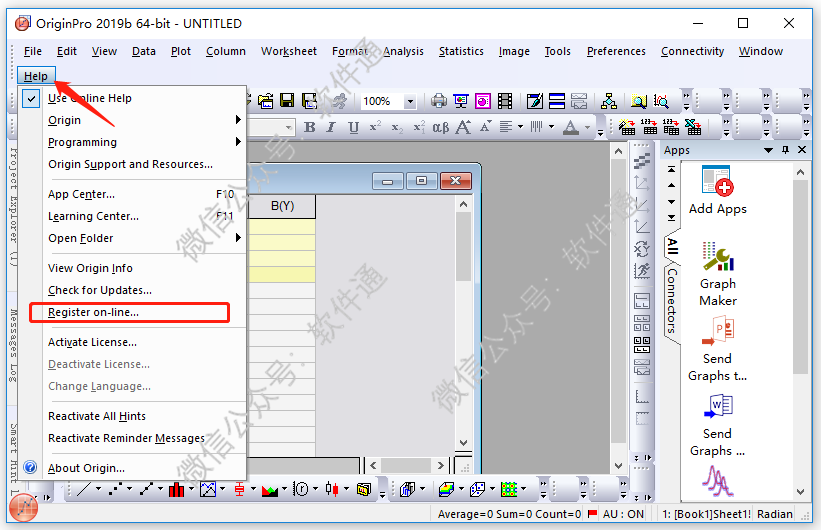
Task: Expand the Origin help submenu
Action: 238,119
